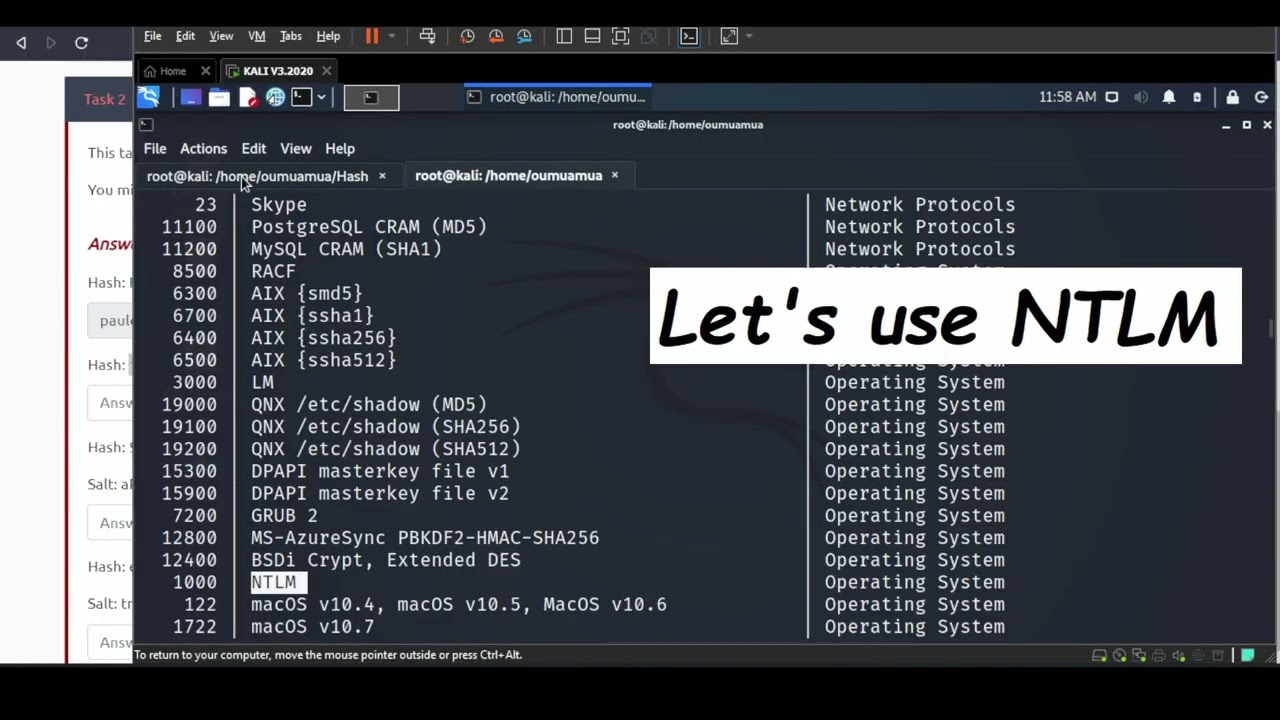Click the Kali log out icon

click(1261, 97)
